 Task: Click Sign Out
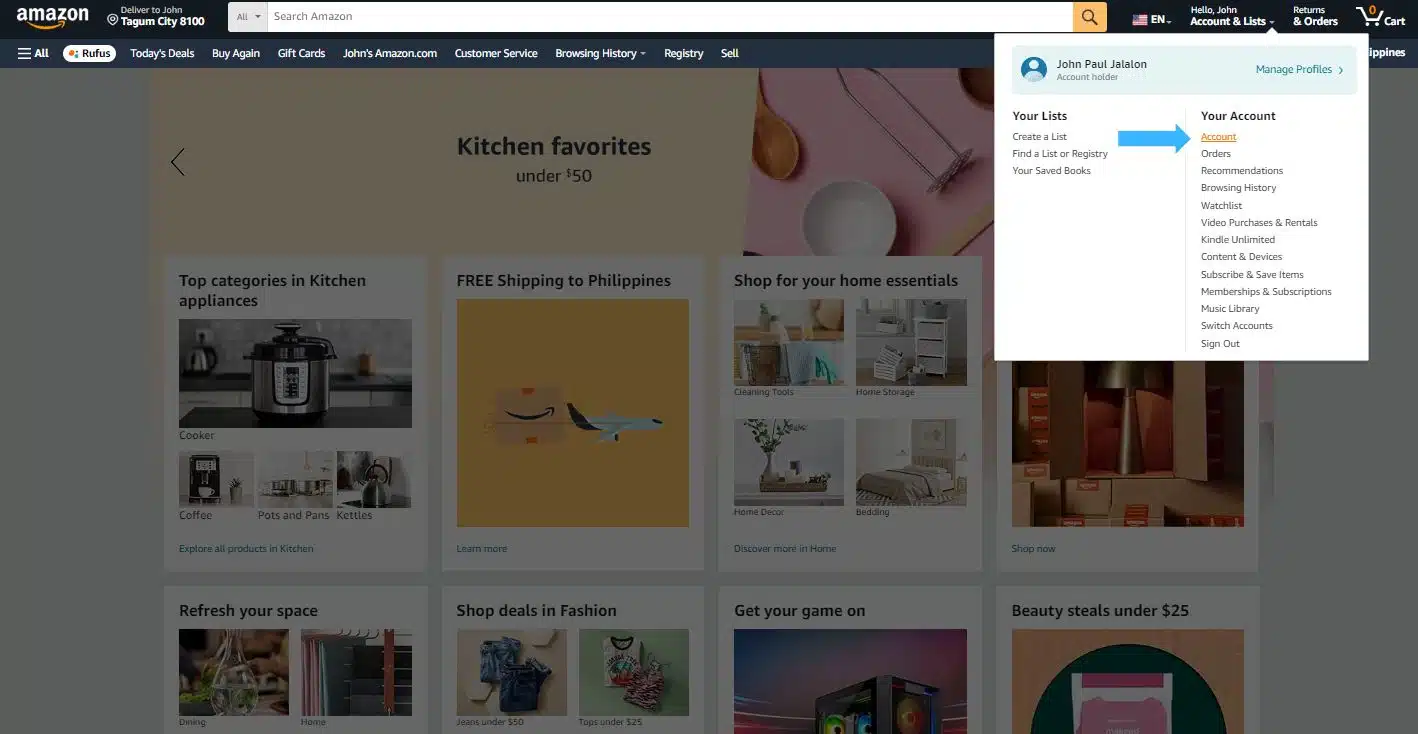click(1220, 343)
